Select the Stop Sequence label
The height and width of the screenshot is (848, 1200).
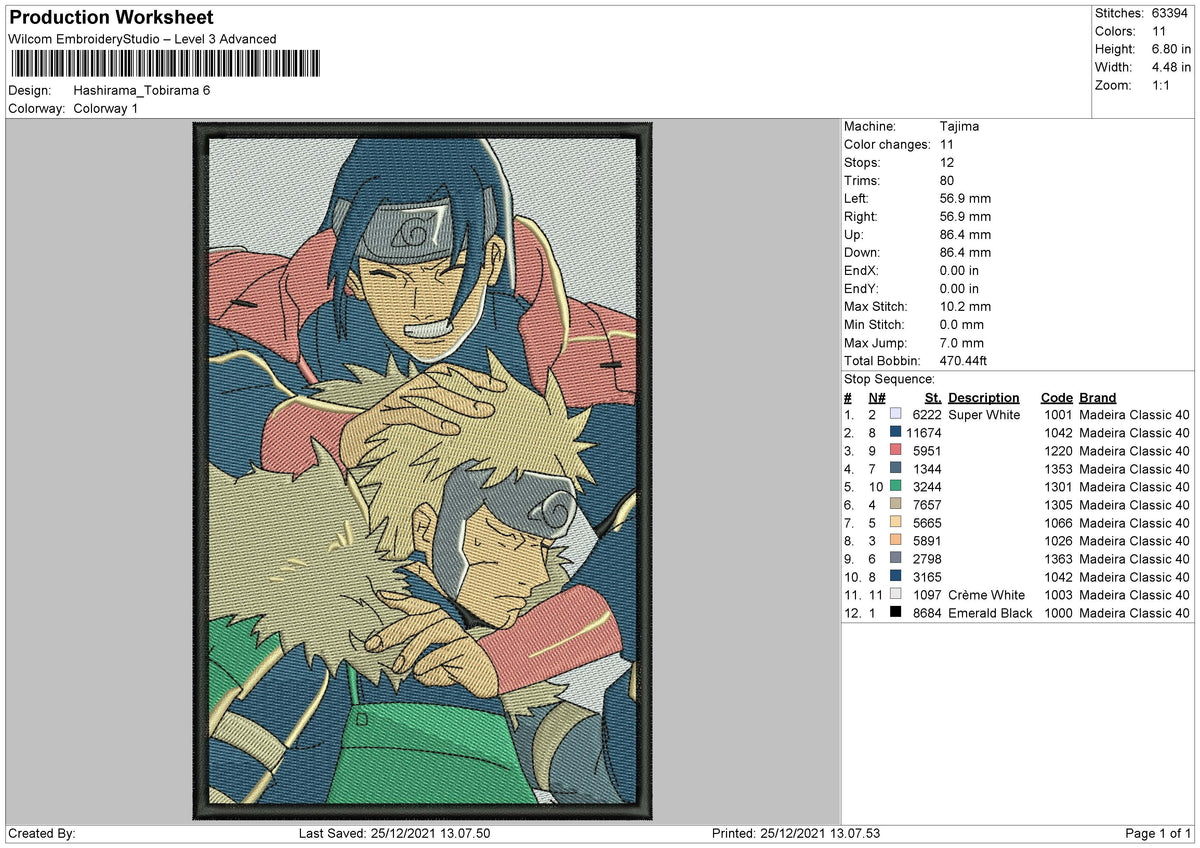pos(889,379)
